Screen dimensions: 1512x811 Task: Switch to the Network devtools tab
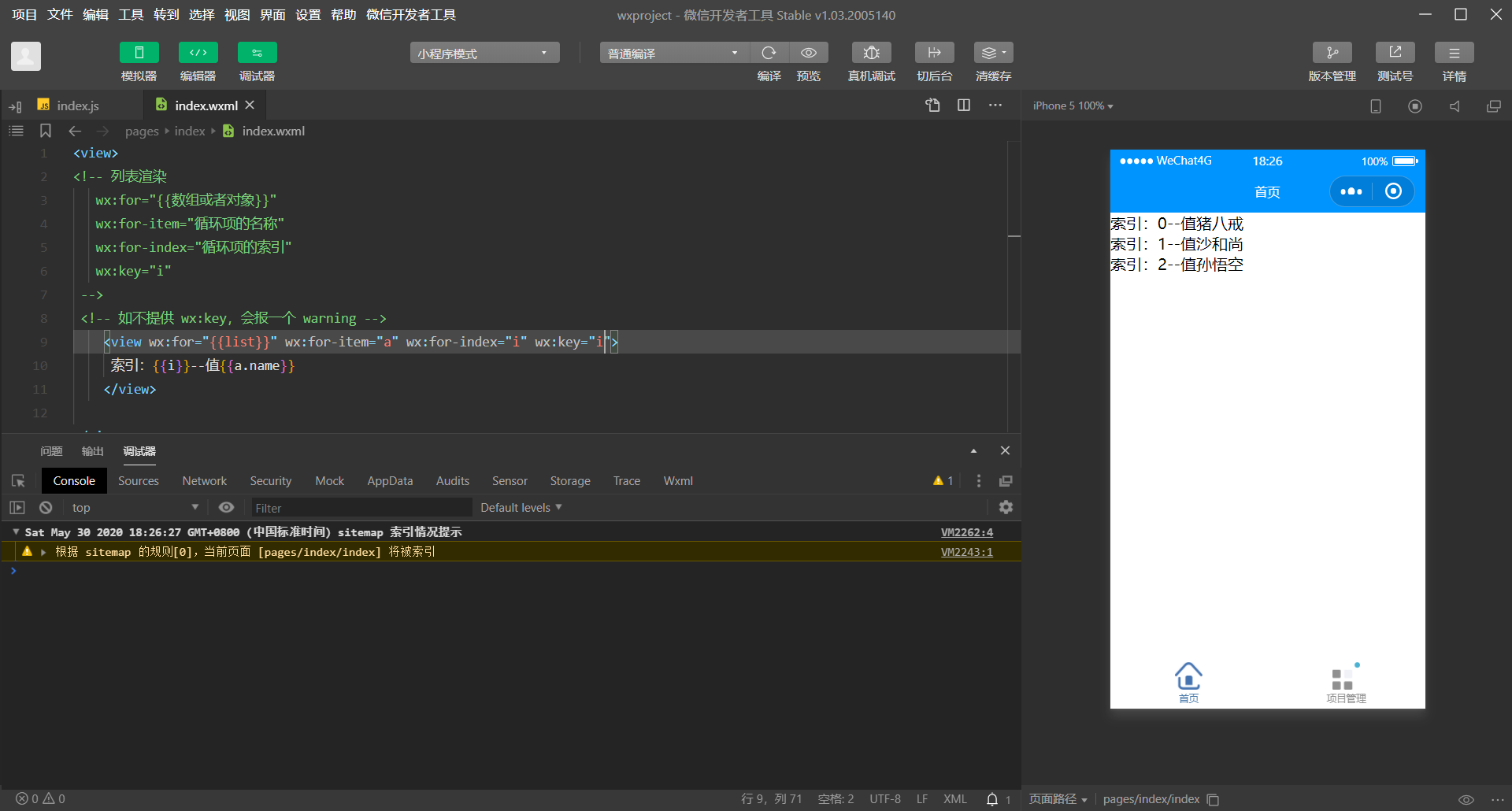click(205, 481)
